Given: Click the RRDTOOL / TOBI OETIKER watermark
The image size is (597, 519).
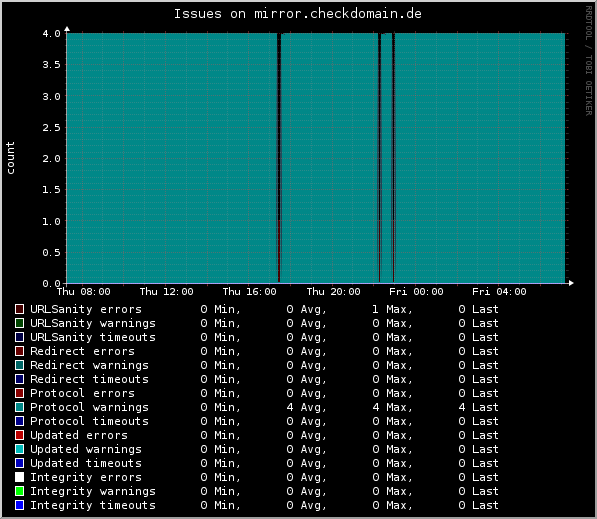Looking at the screenshot, I should click(589, 61).
